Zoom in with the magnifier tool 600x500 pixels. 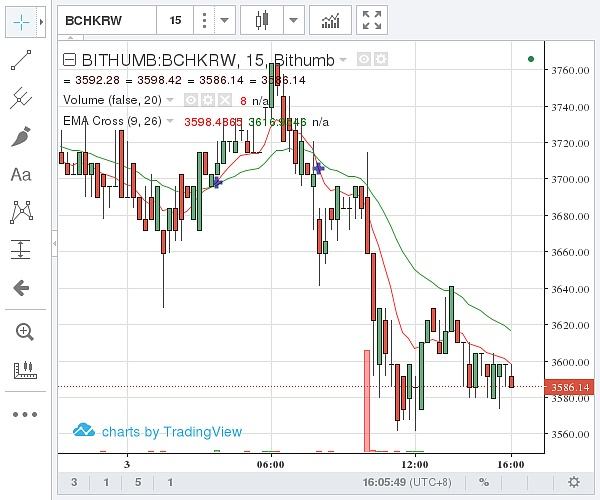[21, 331]
